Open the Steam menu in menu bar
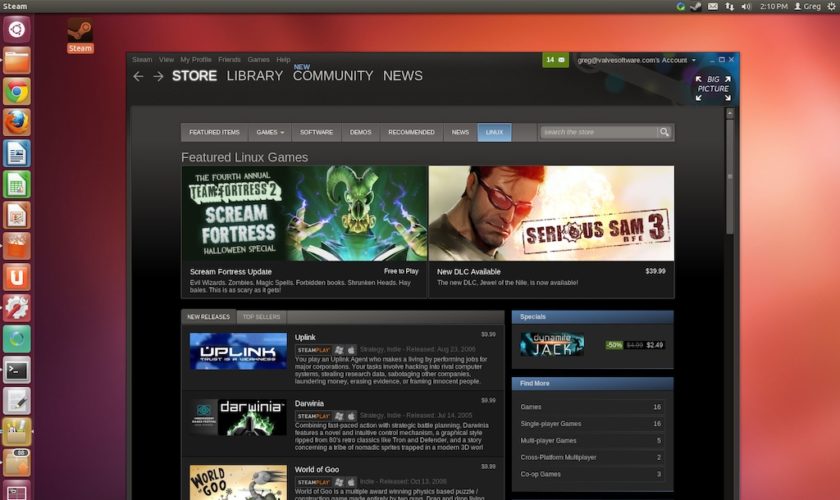 142,60
